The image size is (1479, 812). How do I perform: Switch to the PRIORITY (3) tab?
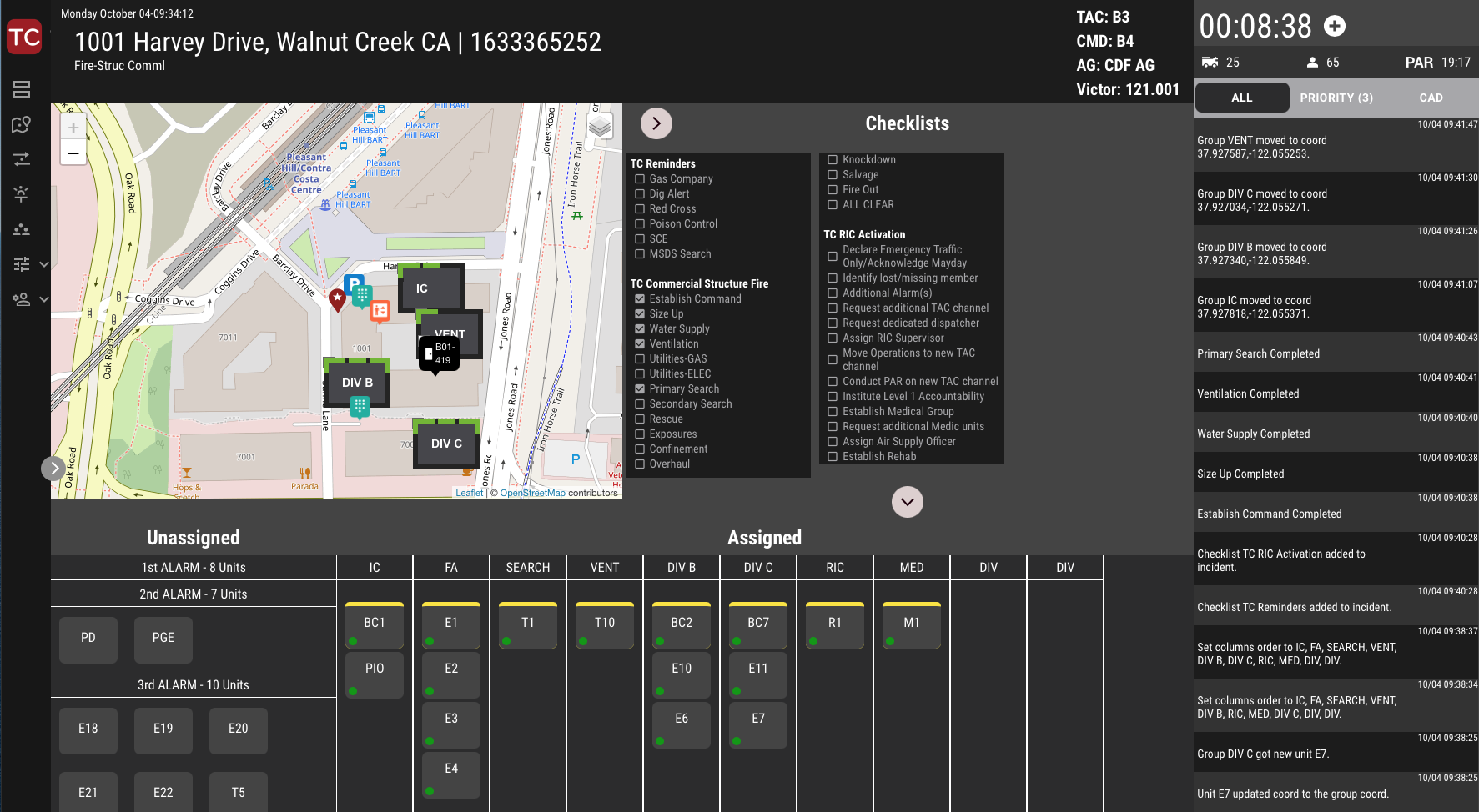point(1336,98)
